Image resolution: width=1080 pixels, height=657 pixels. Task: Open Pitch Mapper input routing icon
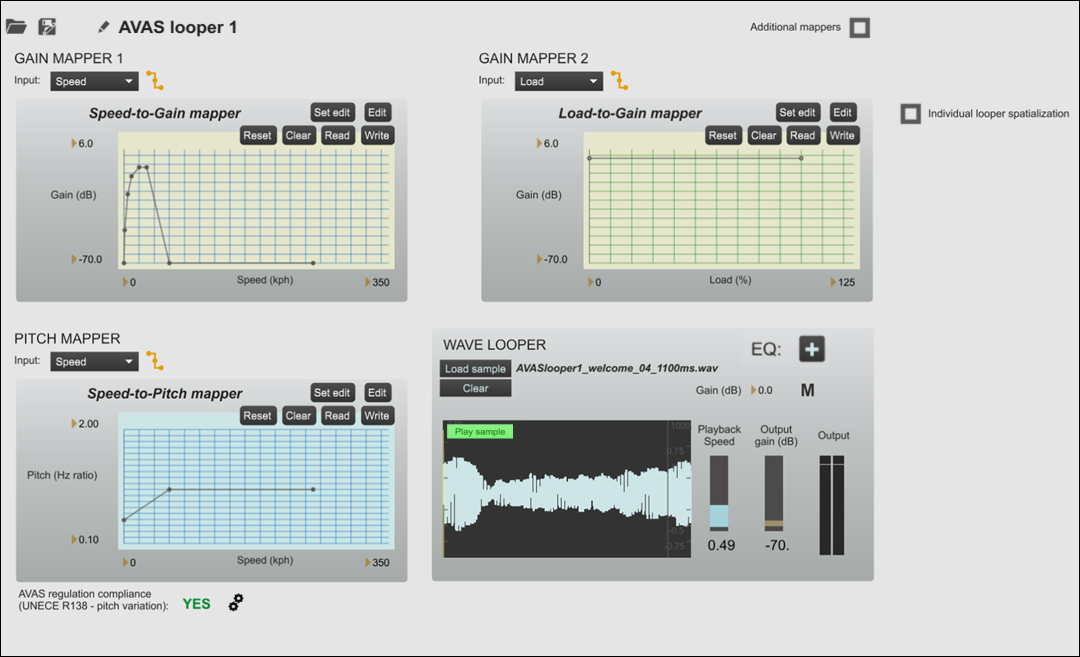(156, 361)
